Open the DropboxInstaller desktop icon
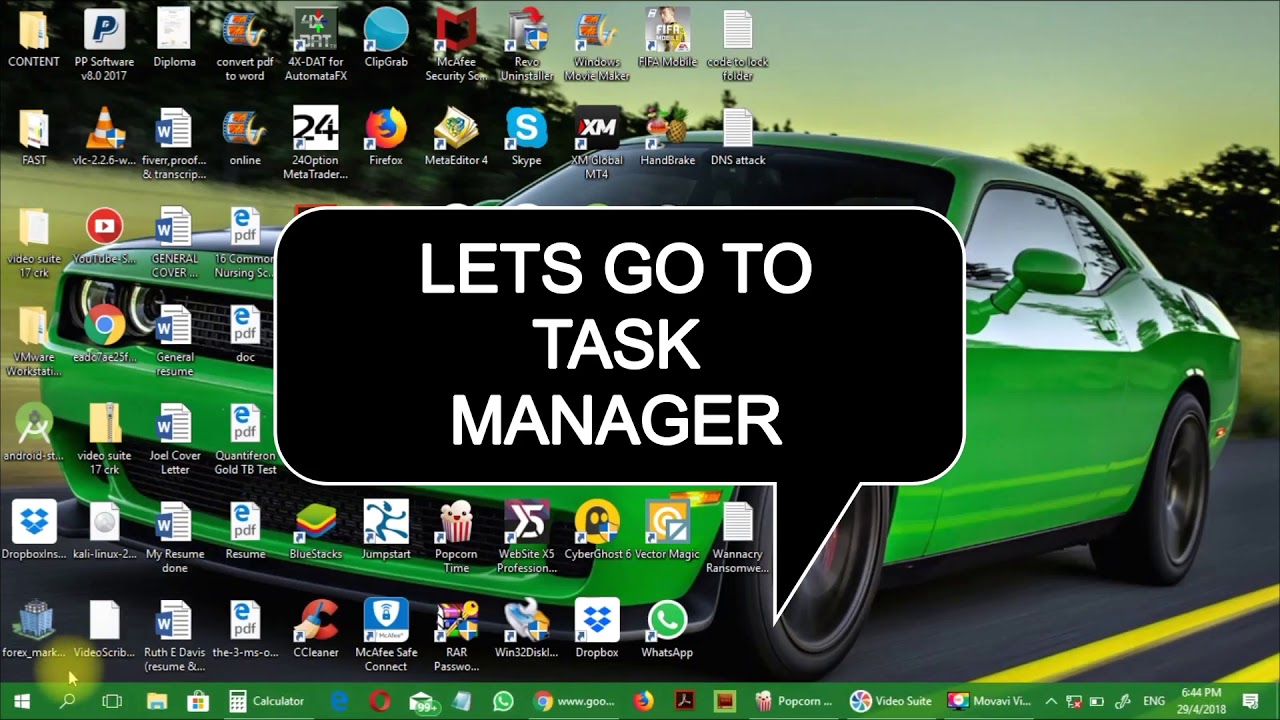This screenshot has width=1280, height=720. (34, 531)
